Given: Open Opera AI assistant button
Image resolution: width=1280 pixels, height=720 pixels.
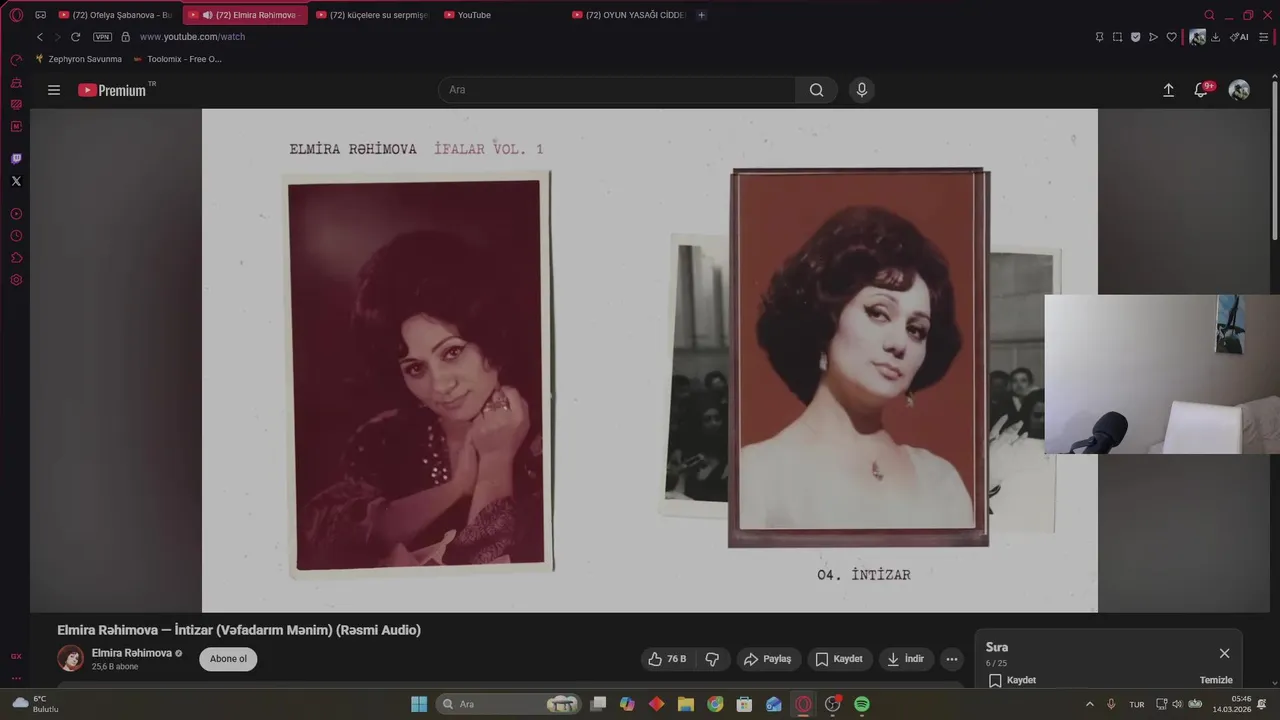Looking at the screenshot, I should [x=1239, y=37].
